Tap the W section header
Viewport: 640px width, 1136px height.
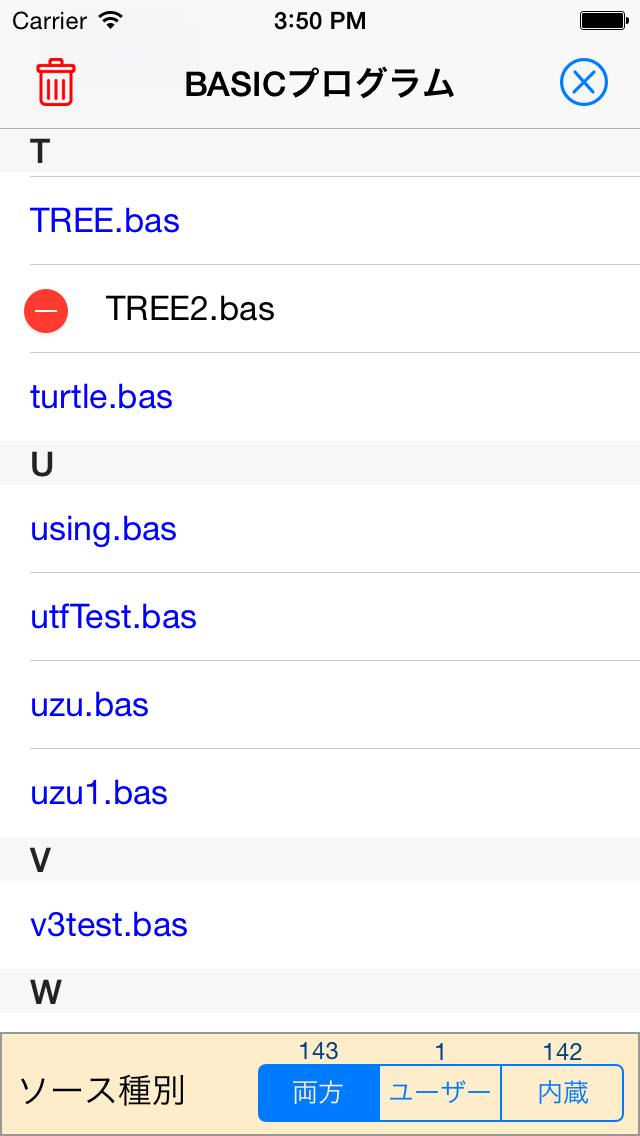coord(320,991)
